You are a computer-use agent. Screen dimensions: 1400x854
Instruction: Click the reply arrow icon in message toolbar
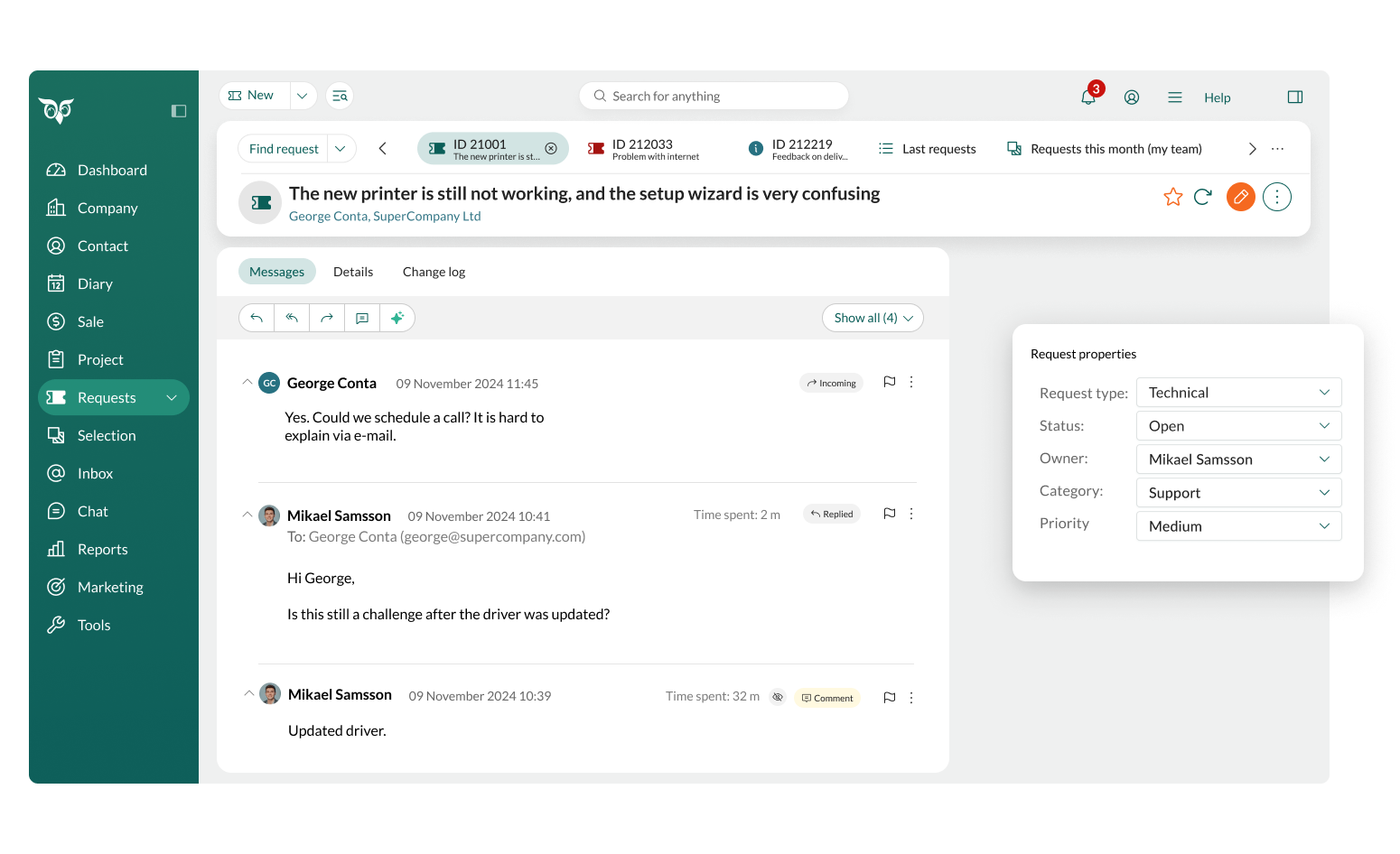click(x=257, y=318)
